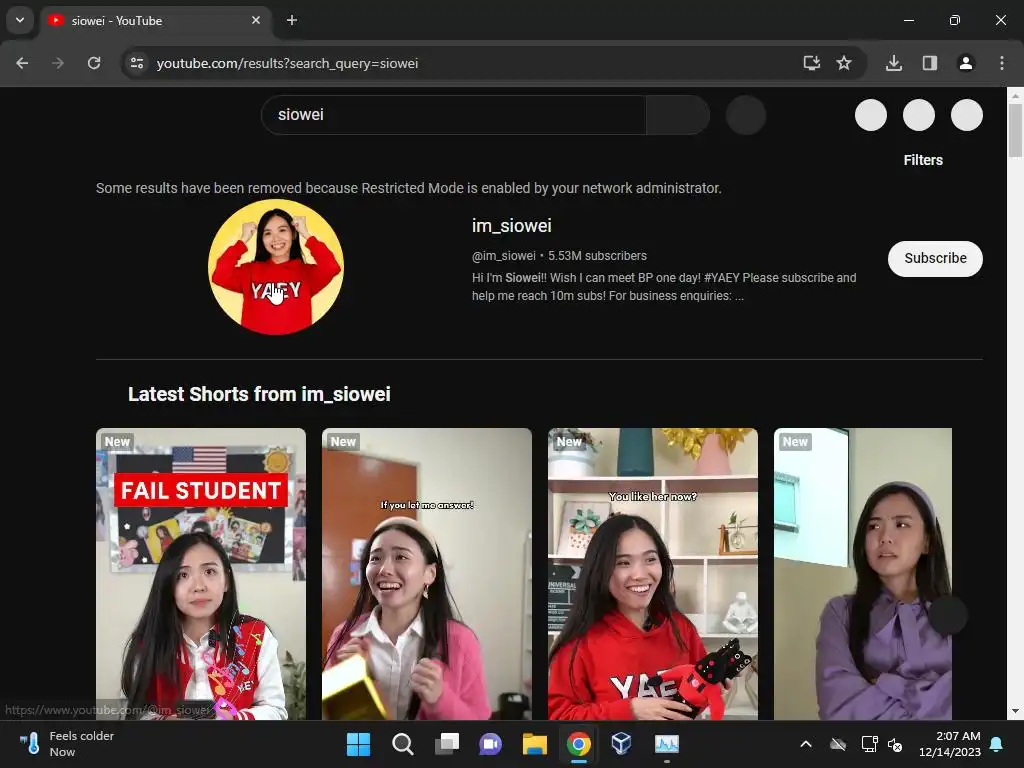Image resolution: width=1024 pixels, height=768 pixels.
Task: Click the YouTube search box containing siowei
Action: tap(454, 115)
